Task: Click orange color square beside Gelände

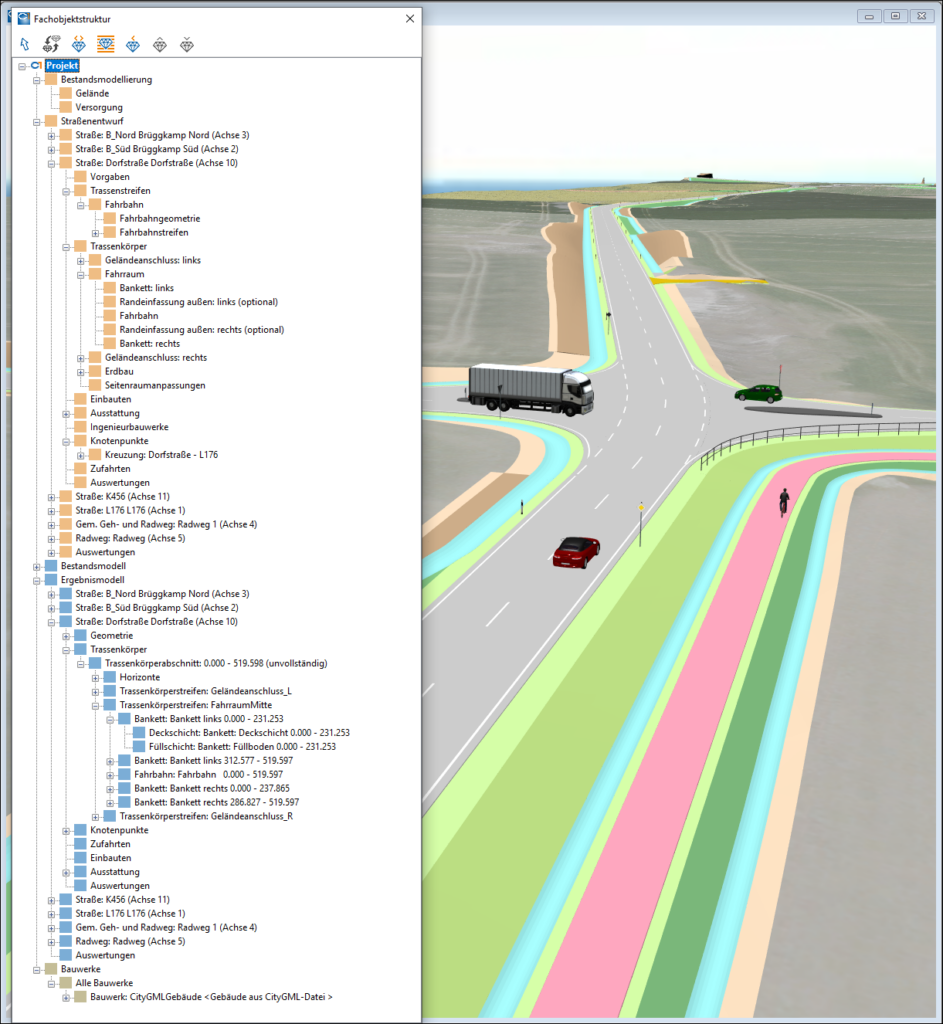Action: click(67, 93)
